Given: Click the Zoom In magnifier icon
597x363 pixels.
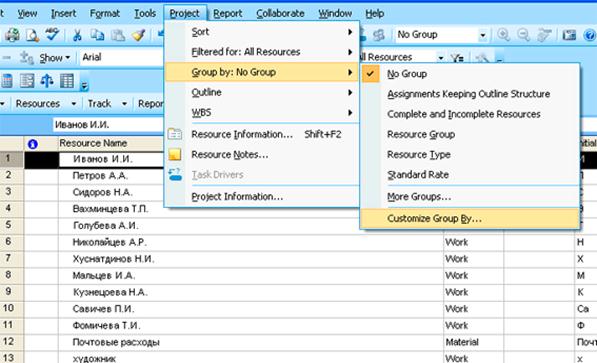Looking at the screenshot, I should coord(503,35).
